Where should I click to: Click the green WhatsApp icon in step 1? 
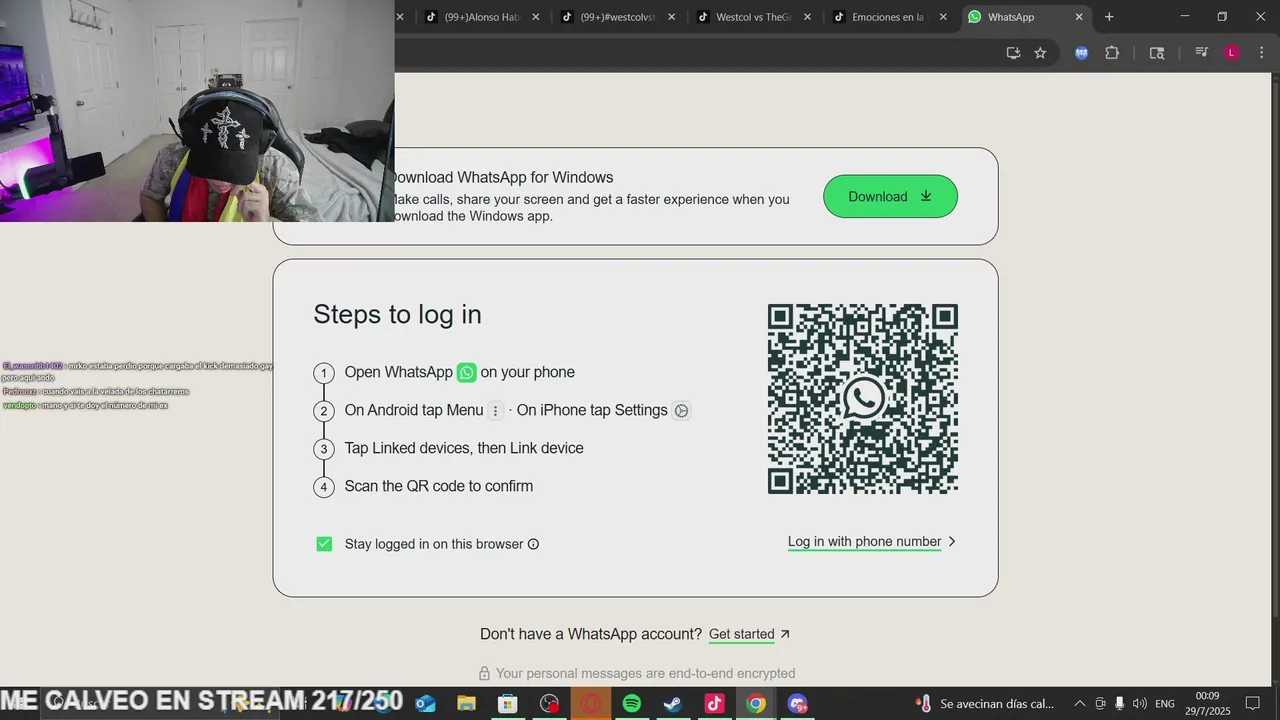pyautogui.click(x=466, y=372)
